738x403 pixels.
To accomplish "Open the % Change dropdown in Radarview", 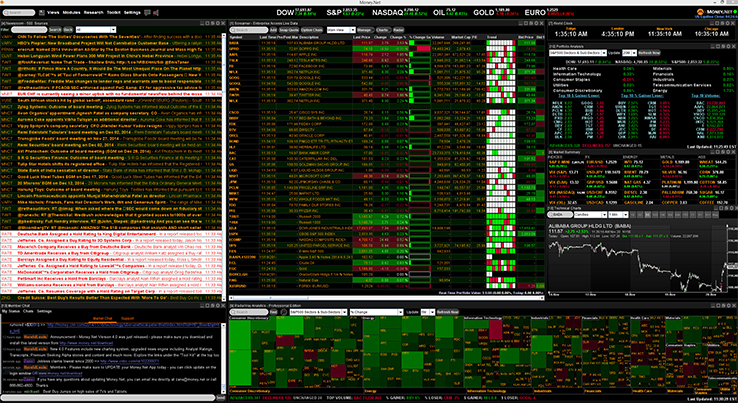I will (x=377, y=312).
